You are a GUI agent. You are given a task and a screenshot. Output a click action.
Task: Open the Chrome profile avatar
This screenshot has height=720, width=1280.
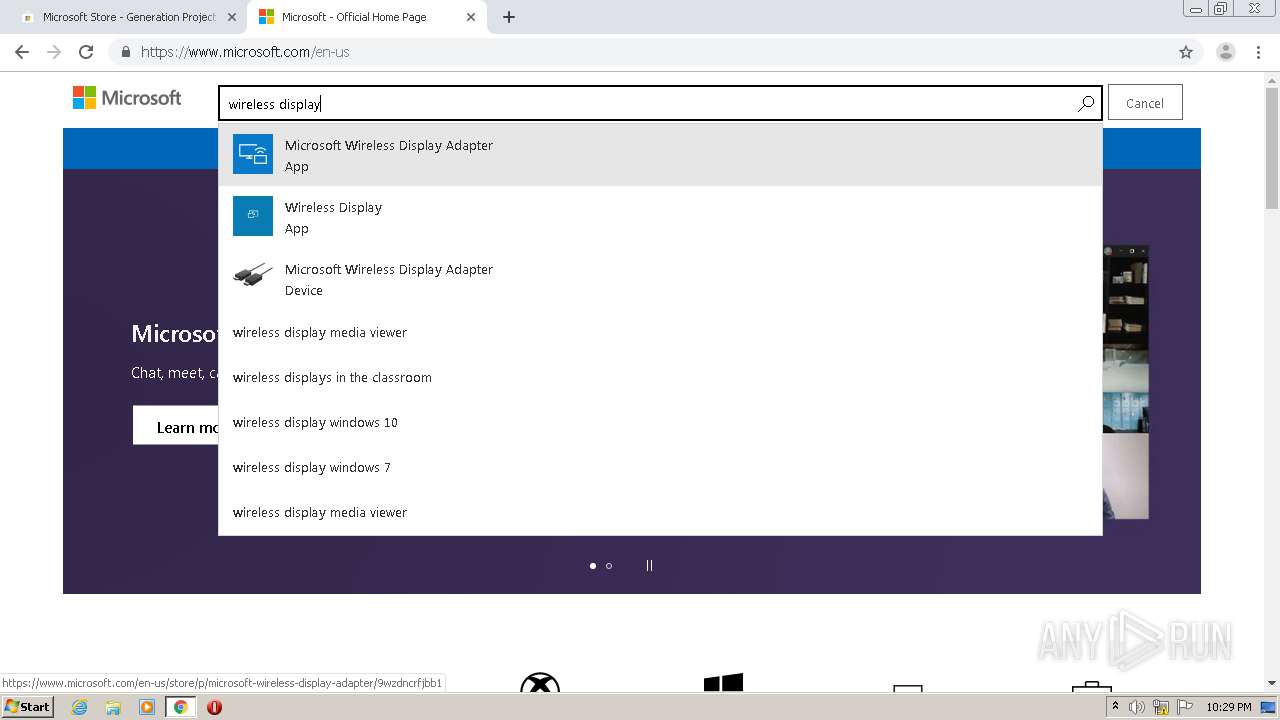(1226, 52)
